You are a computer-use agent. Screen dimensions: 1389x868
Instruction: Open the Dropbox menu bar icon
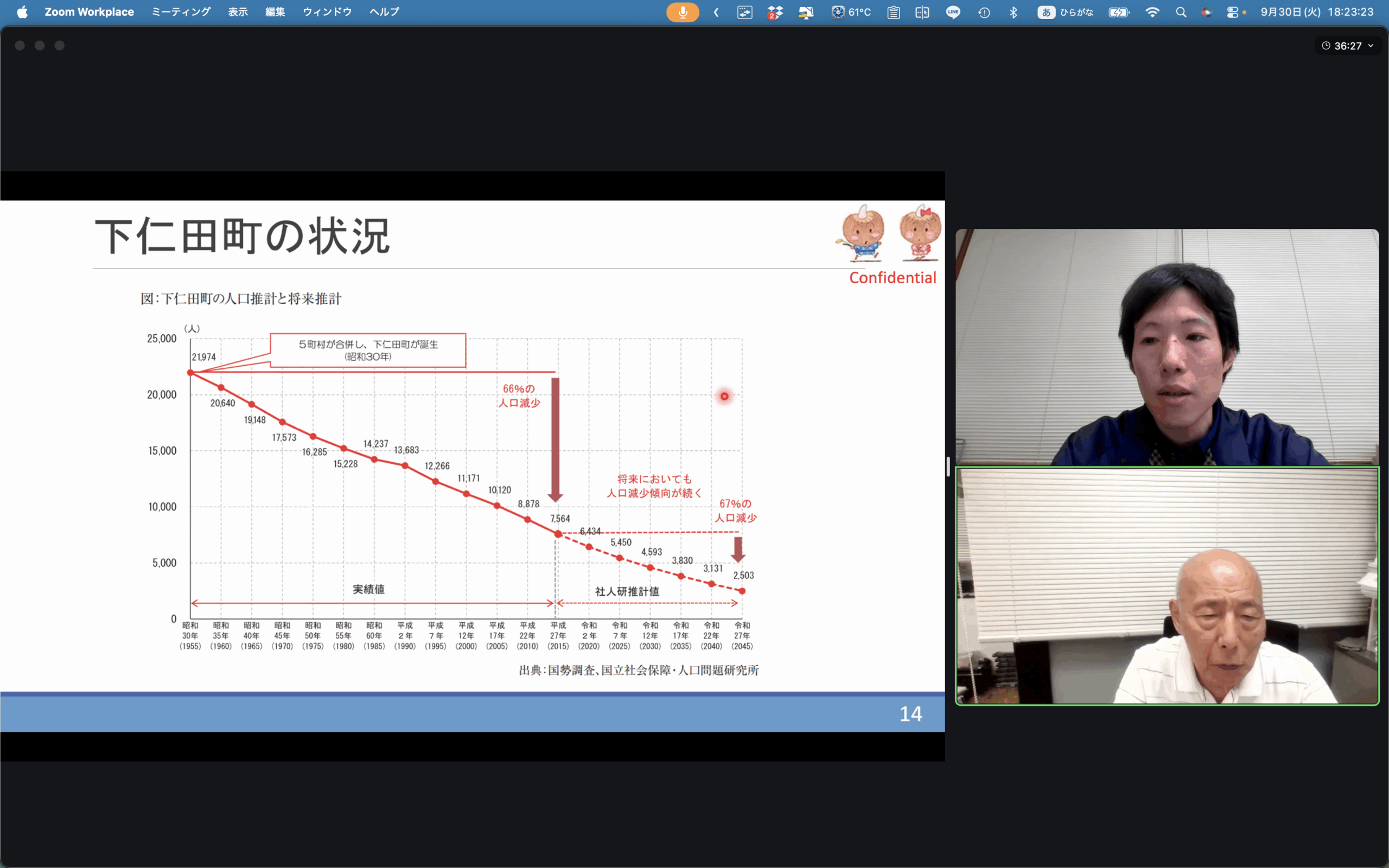(775, 12)
